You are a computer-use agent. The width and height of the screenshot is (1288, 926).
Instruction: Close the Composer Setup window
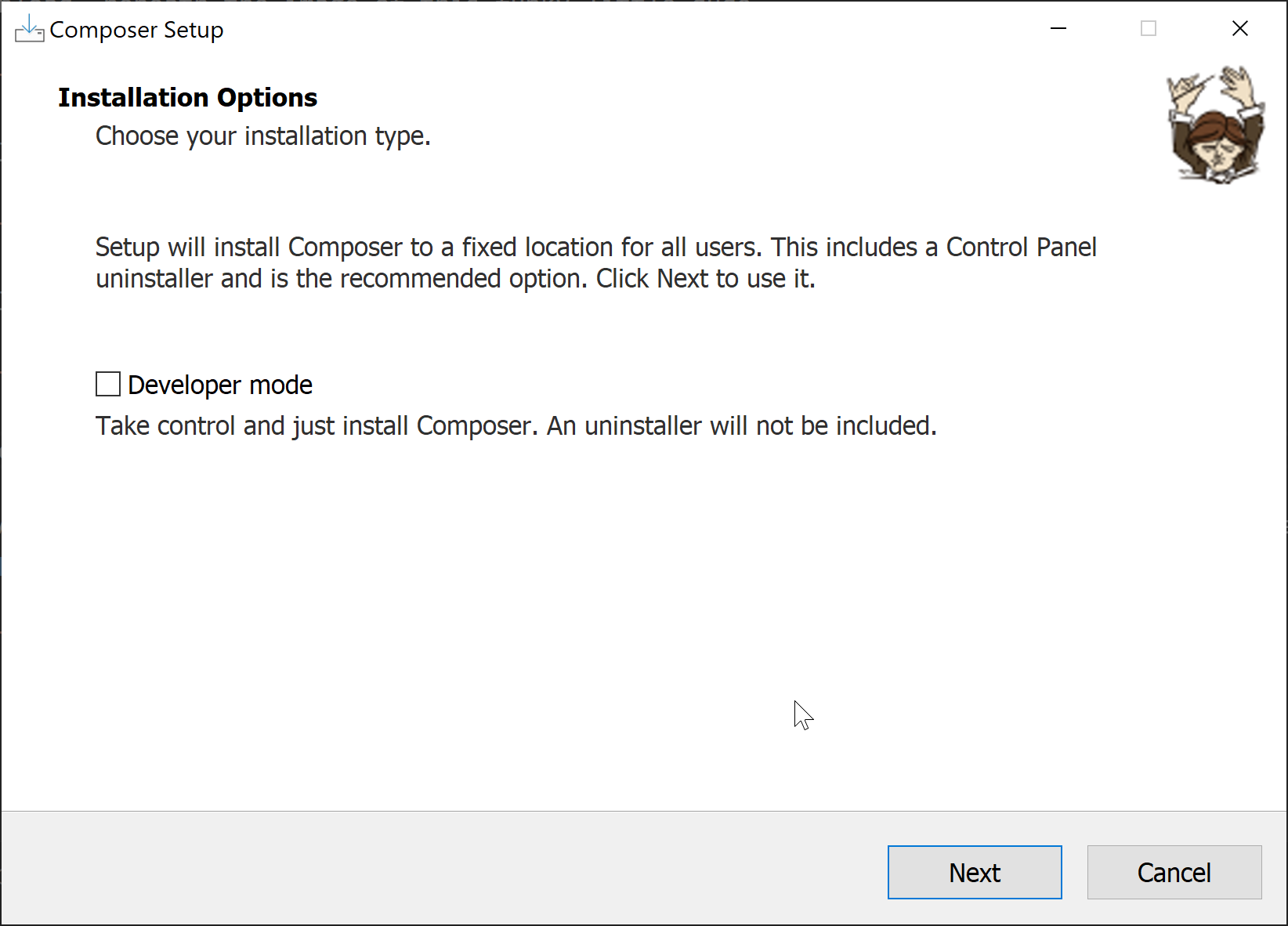1239,29
